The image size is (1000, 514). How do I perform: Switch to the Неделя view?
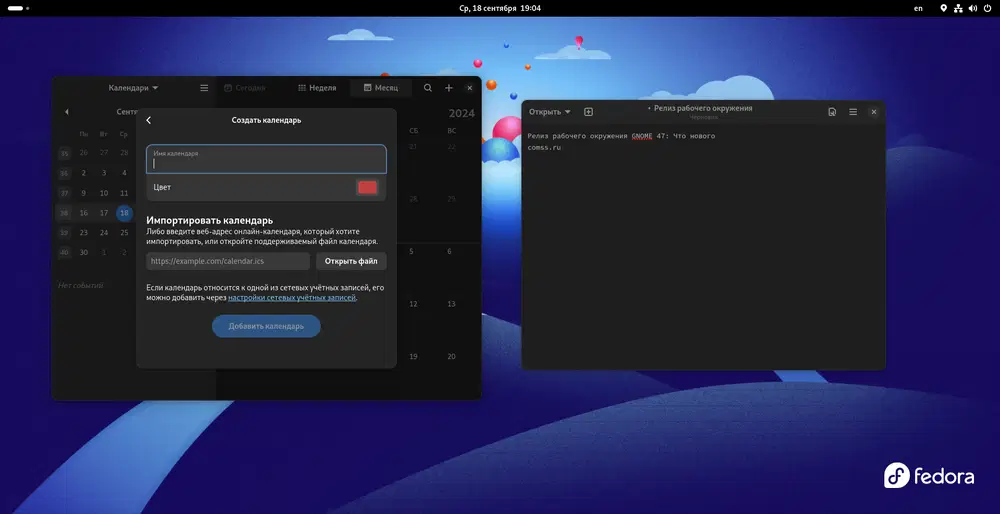coord(317,88)
